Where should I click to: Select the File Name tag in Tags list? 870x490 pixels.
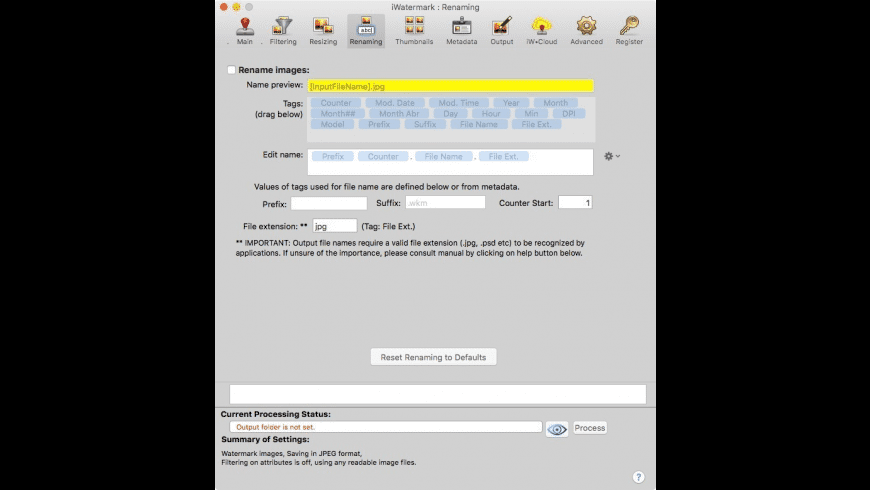coord(478,124)
